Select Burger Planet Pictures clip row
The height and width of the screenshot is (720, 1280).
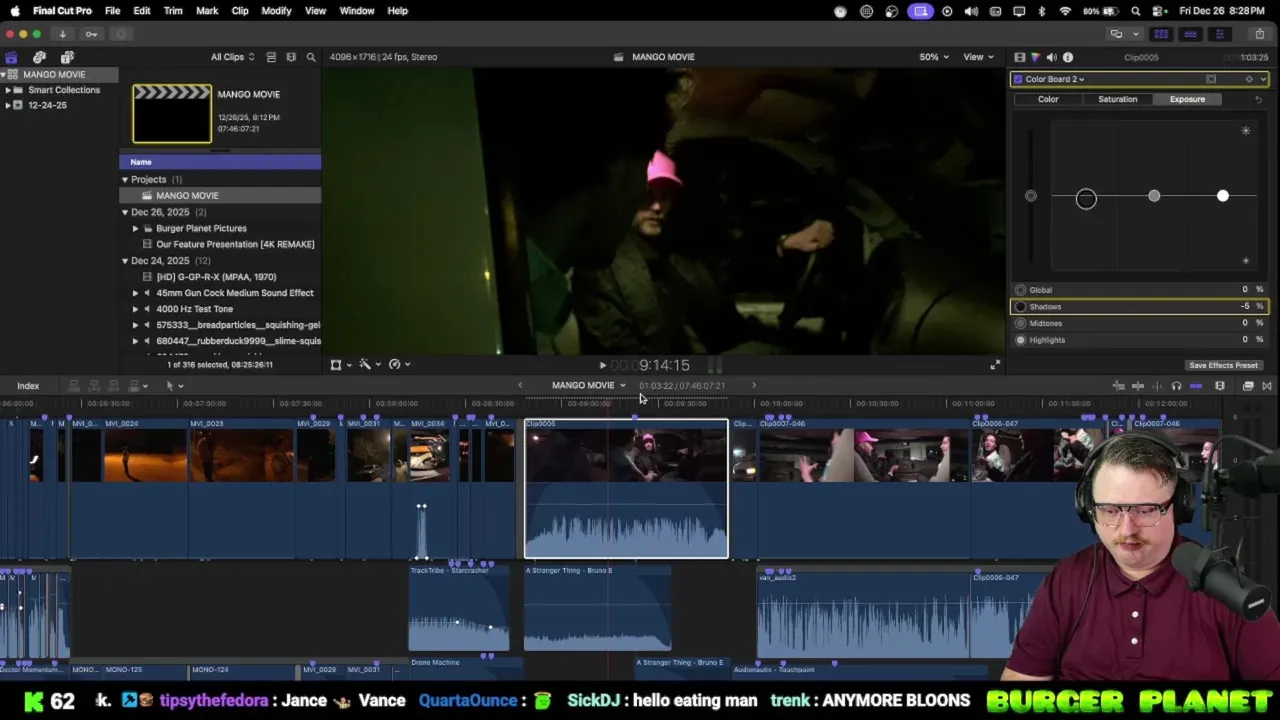[220, 228]
